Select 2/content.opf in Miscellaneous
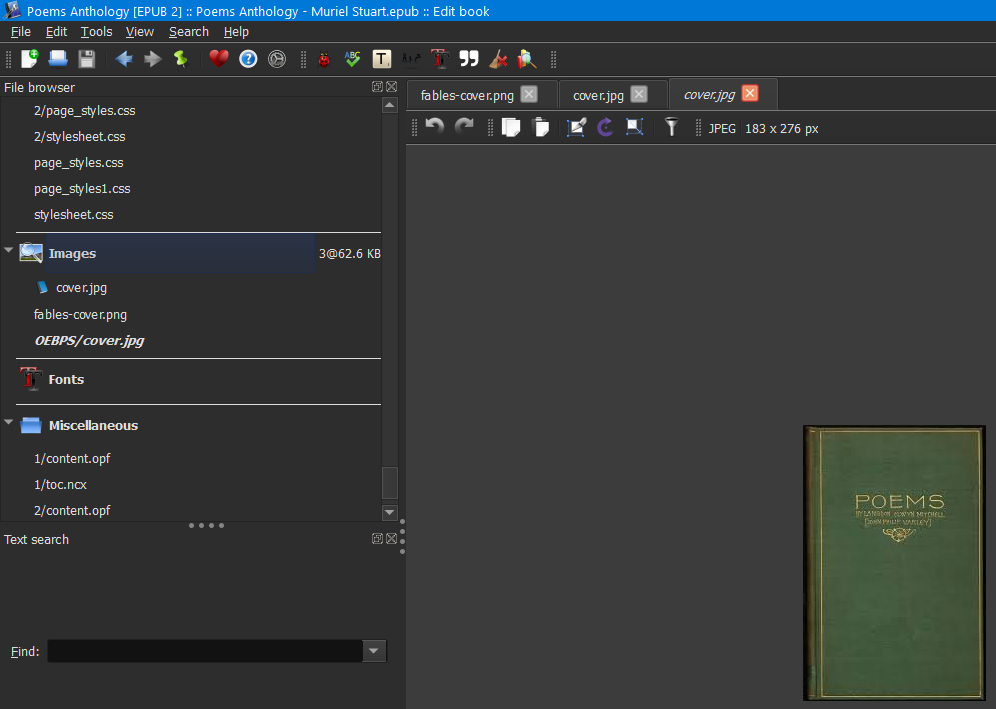 click(x=72, y=510)
